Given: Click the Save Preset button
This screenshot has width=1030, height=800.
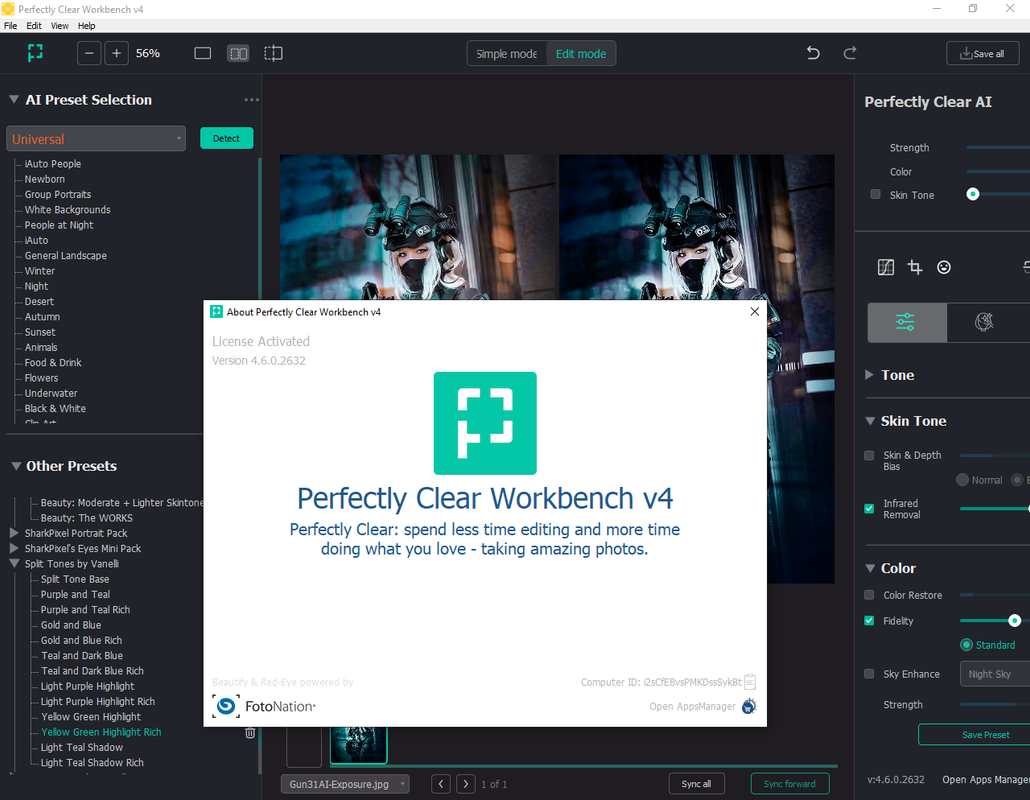Looking at the screenshot, I should tap(974, 734).
